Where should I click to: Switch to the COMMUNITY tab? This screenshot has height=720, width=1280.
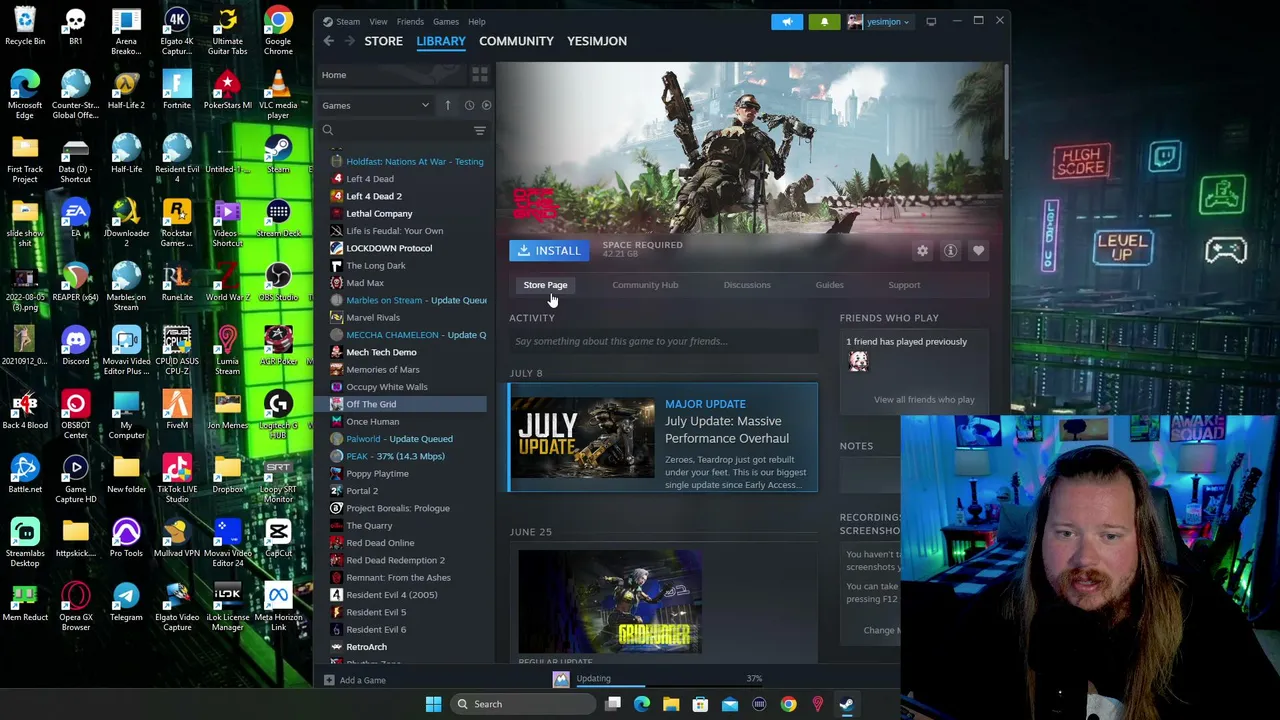(x=516, y=41)
